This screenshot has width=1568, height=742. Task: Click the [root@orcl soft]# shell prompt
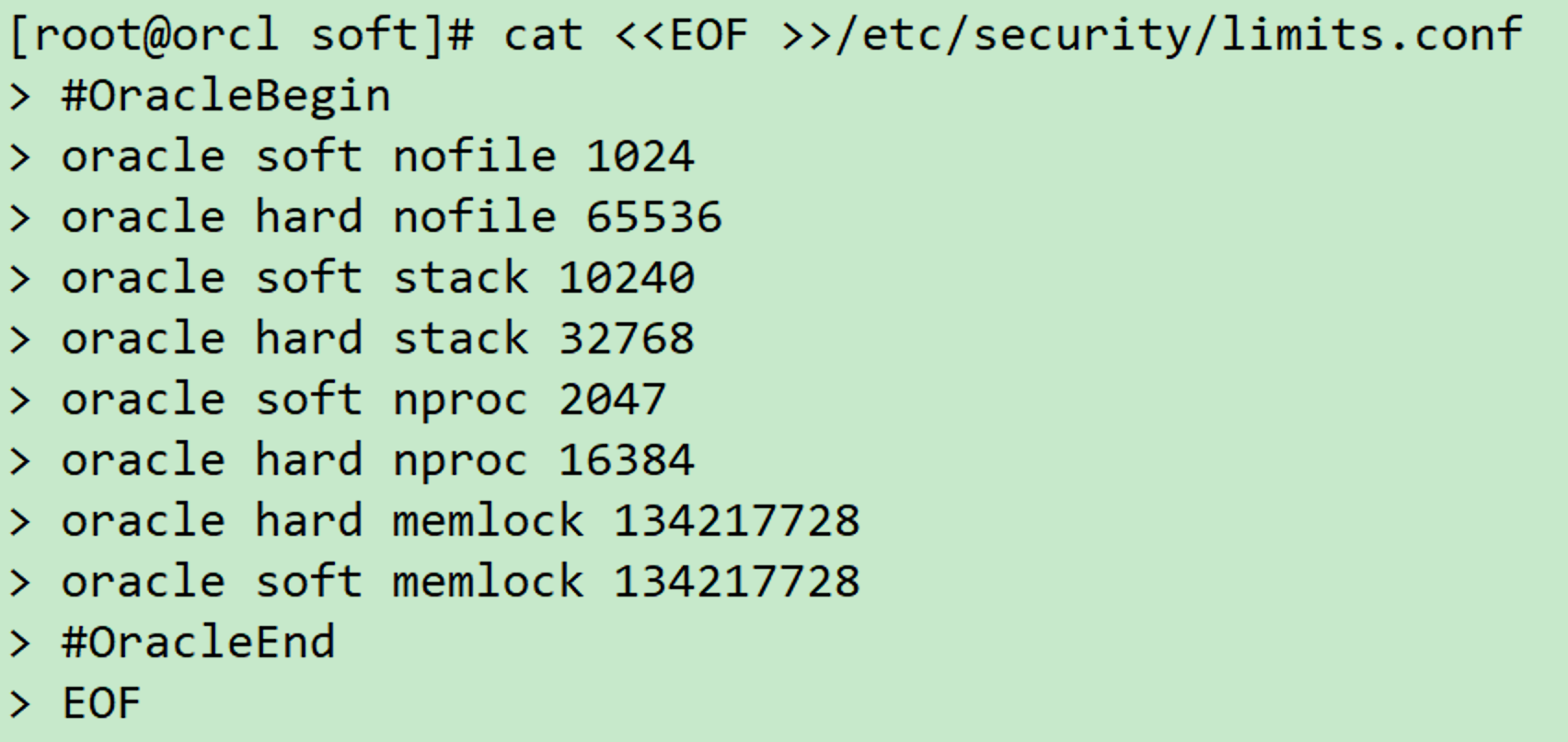[241, 36]
